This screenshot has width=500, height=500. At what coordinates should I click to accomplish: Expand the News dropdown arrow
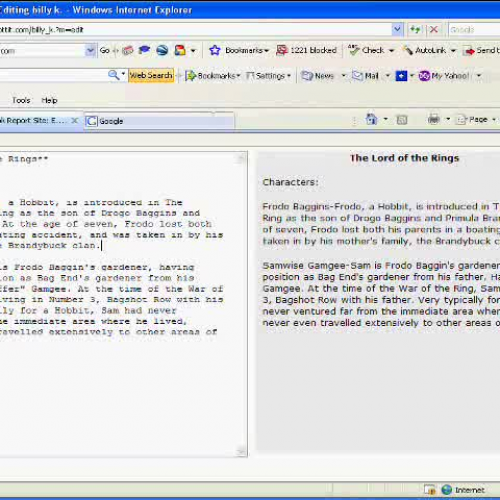tap(343, 76)
